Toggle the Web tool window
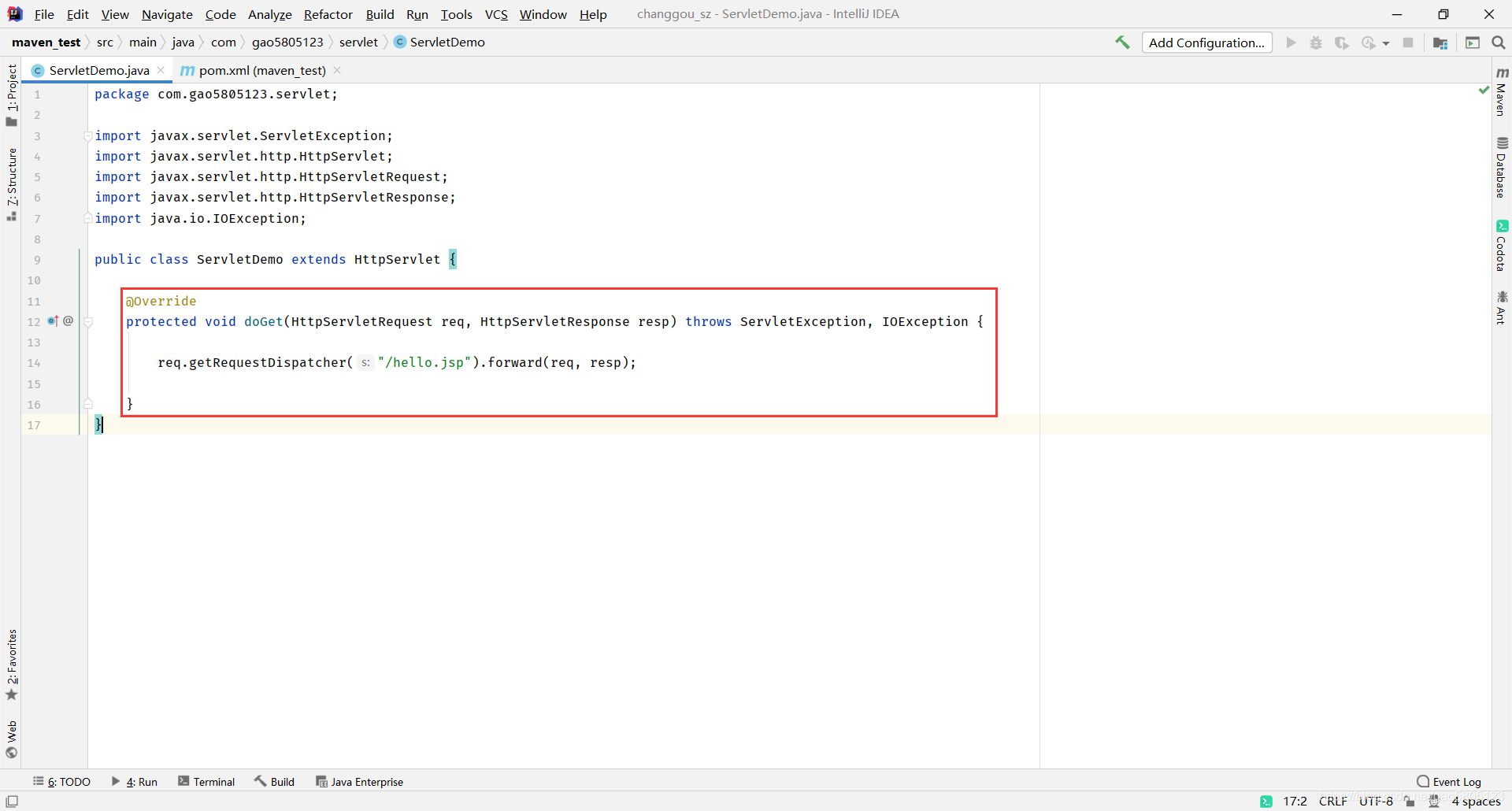The width and height of the screenshot is (1512, 811). point(12,739)
